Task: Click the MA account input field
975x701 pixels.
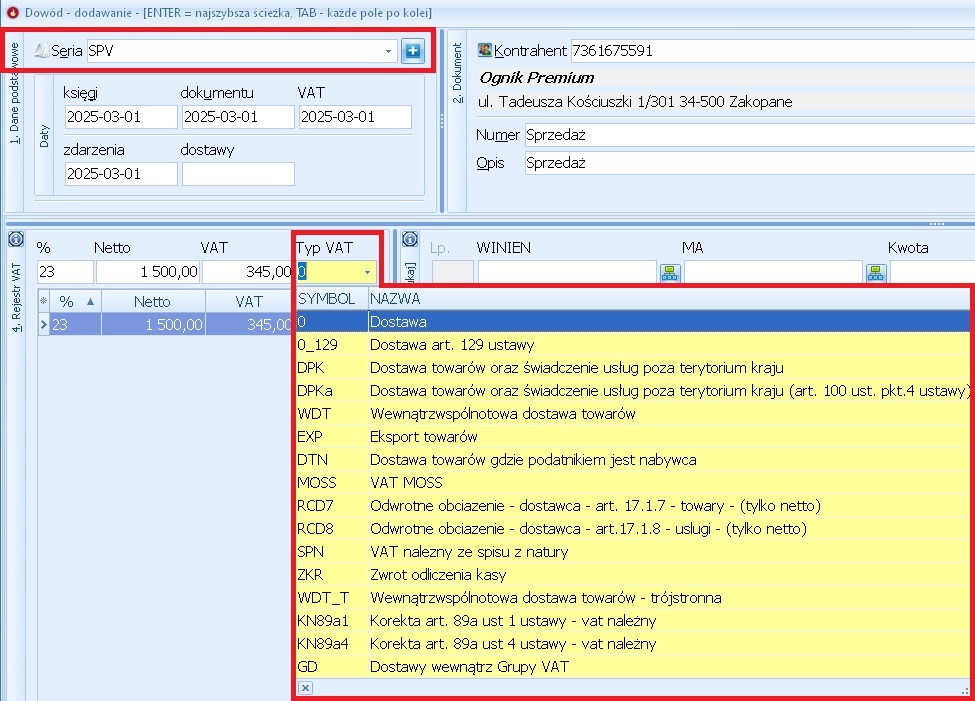Action: 773,272
